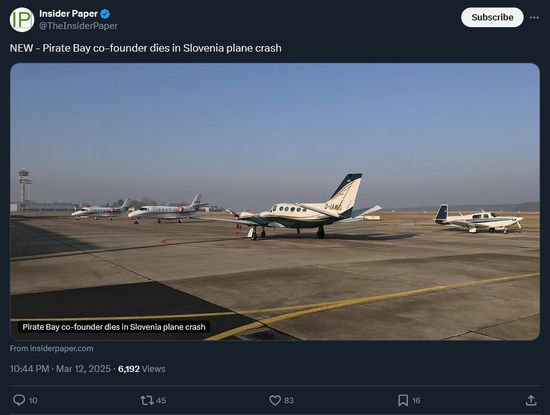Open the Insider Paper display name
Viewport: 550px width, 415px height.
pos(68,14)
